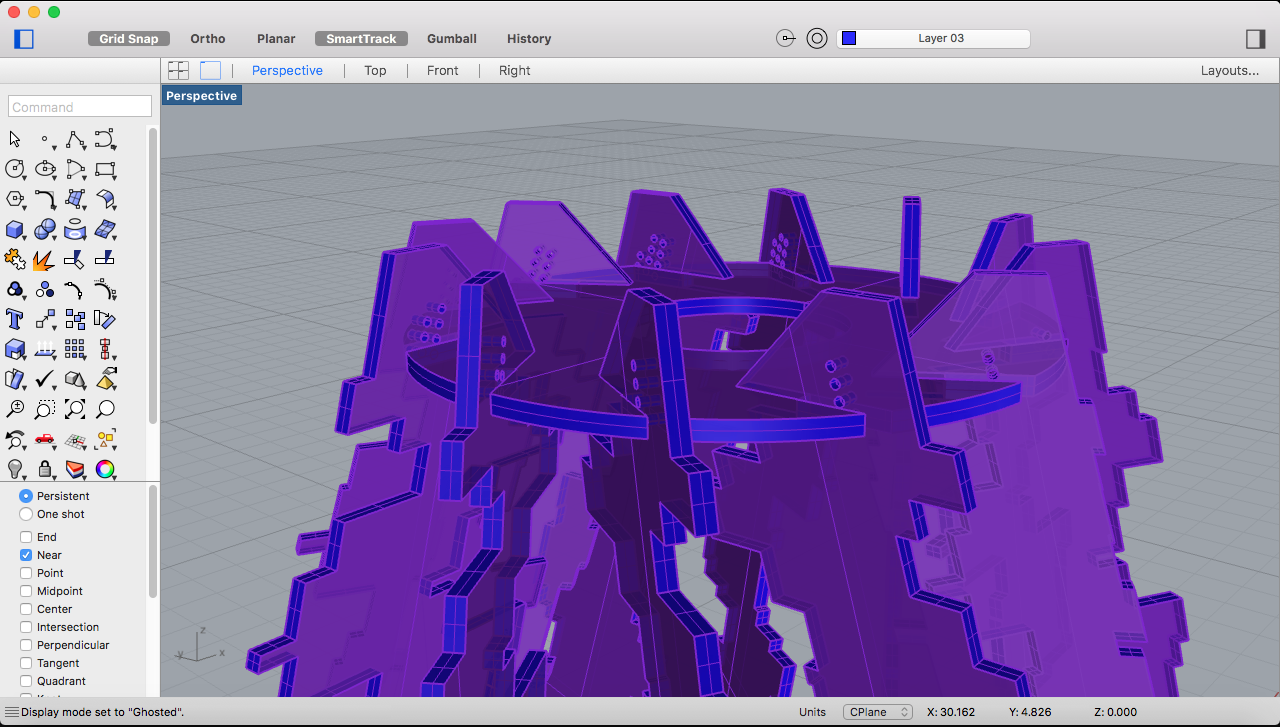1280x727 pixels.
Task: Open the Boolean Union spheres tool
Action: click(x=45, y=229)
